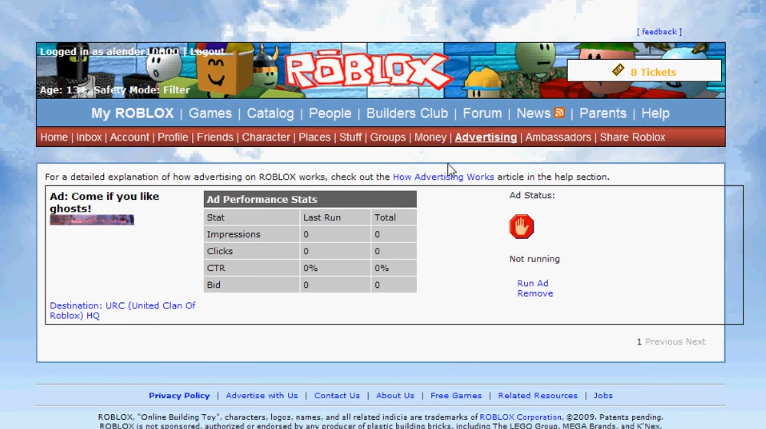The height and width of the screenshot is (429, 766).
Task: Click the ticket icon next to 8 Tickets
Action: [618, 70]
